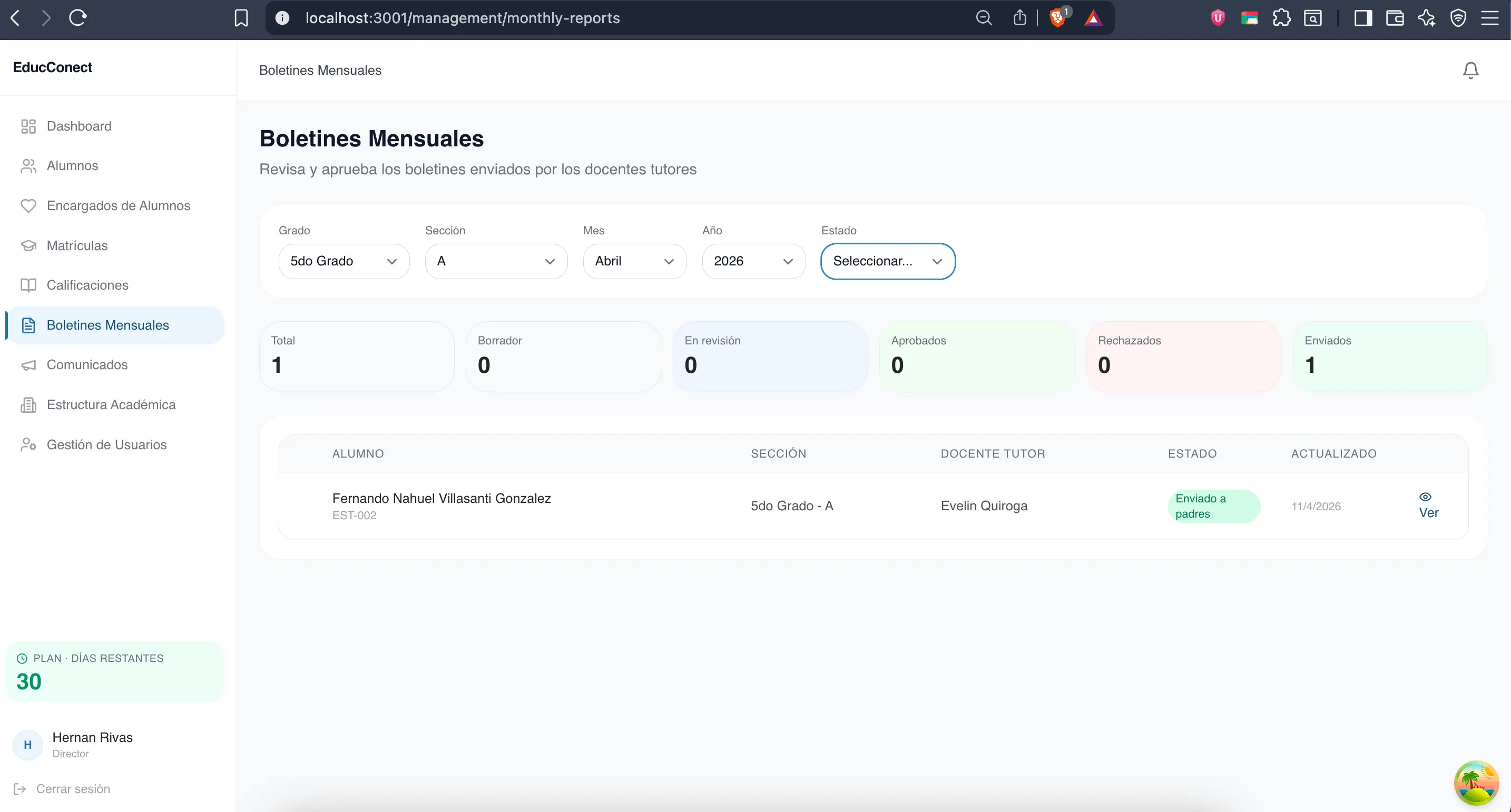The image size is (1511, 812).
Task: Click the Dashboard grid icon in sidebar
Action: [28, 126]
